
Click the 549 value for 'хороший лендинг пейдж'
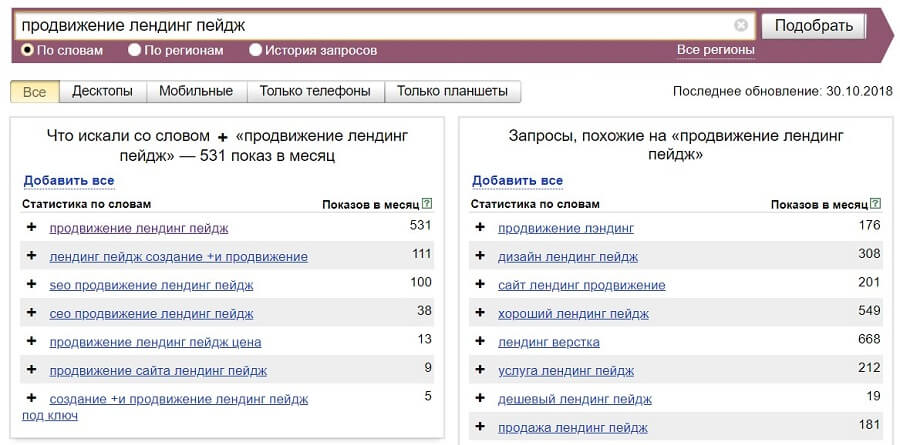868,311
